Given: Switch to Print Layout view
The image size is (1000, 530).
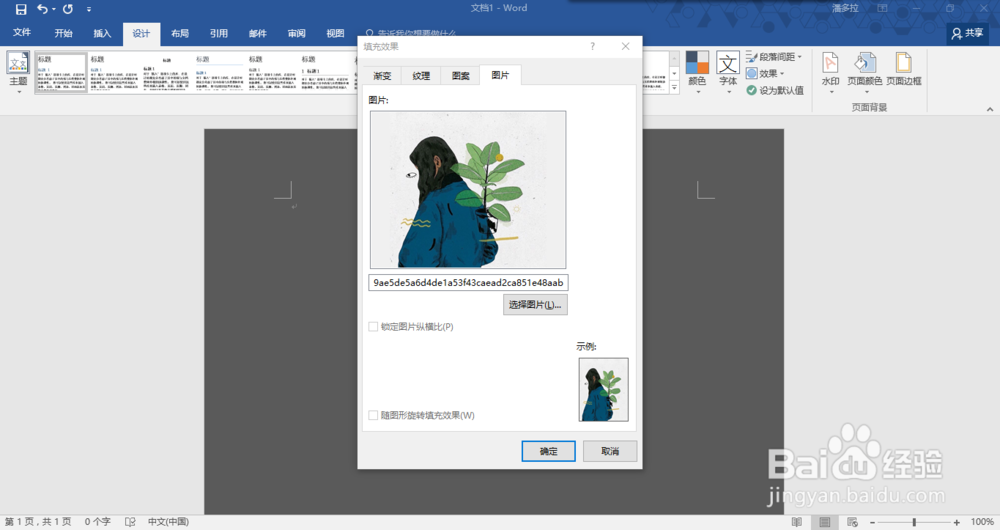Looking at the screenshot, I should point(825,522).
